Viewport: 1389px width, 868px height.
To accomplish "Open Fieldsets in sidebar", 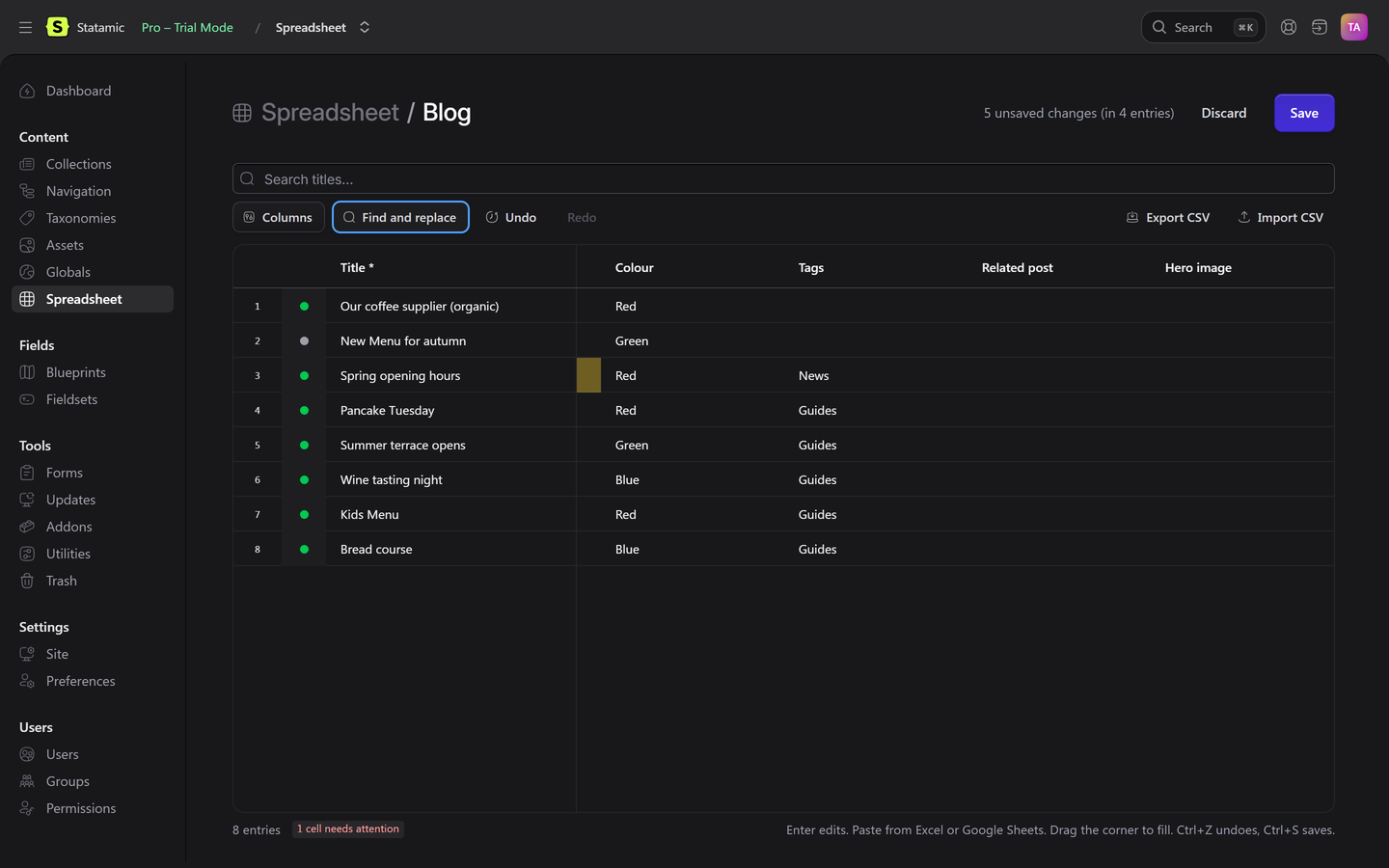I will pyautogui.click(x=93, y=399).
